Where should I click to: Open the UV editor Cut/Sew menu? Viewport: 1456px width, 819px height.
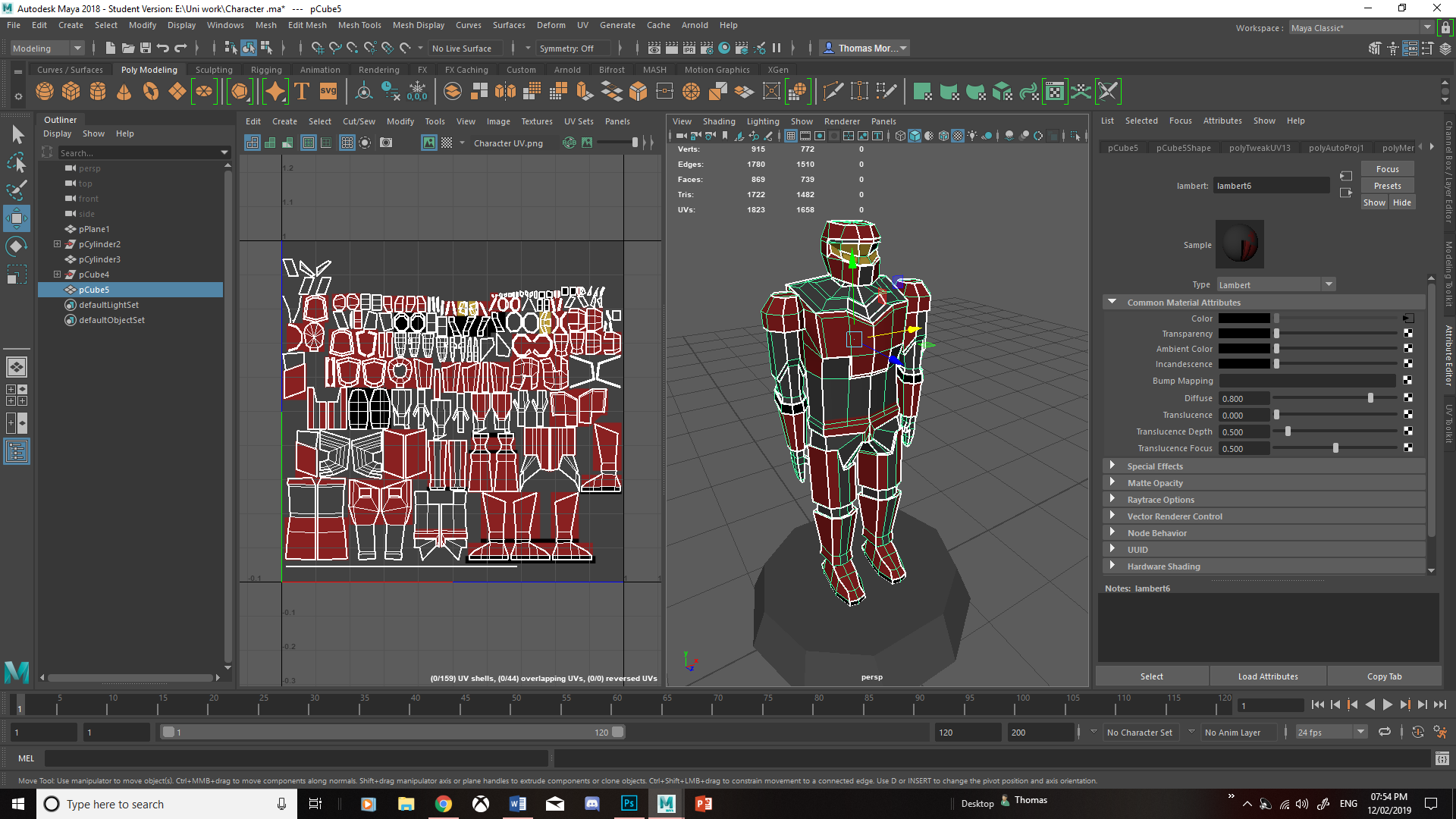coord(359,121)
